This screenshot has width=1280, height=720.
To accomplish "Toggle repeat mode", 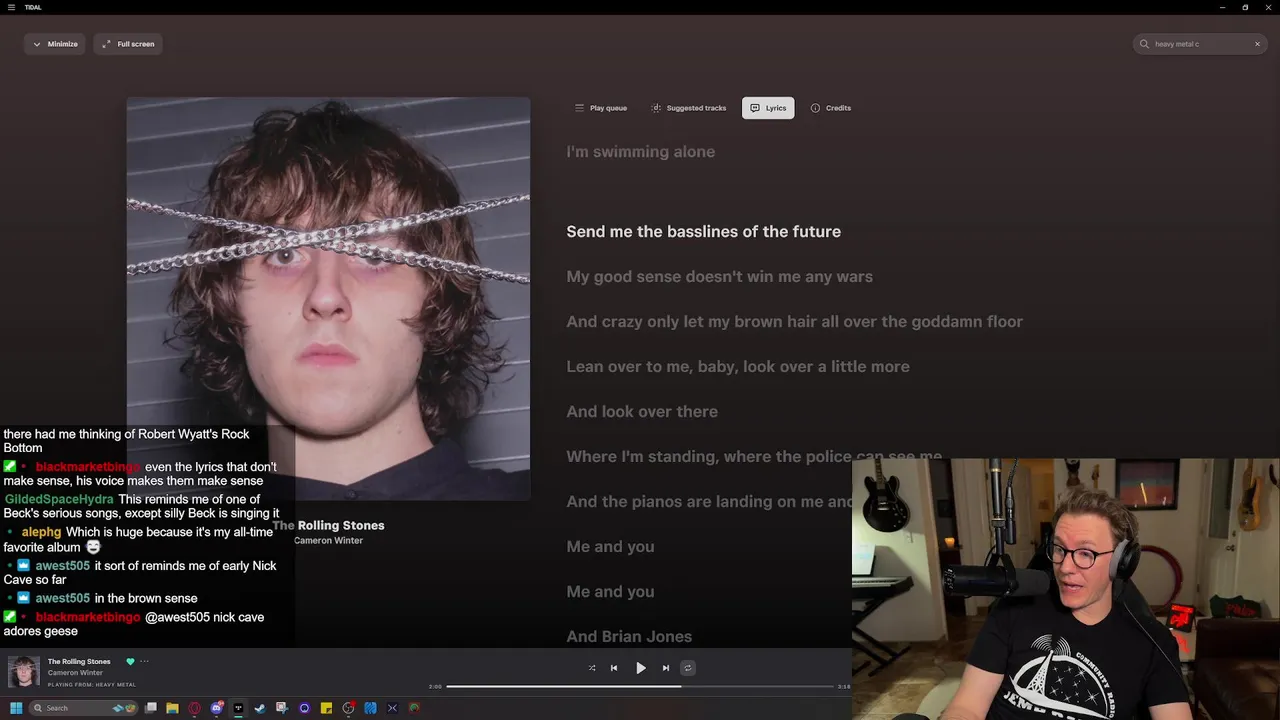I will [687, 668].
